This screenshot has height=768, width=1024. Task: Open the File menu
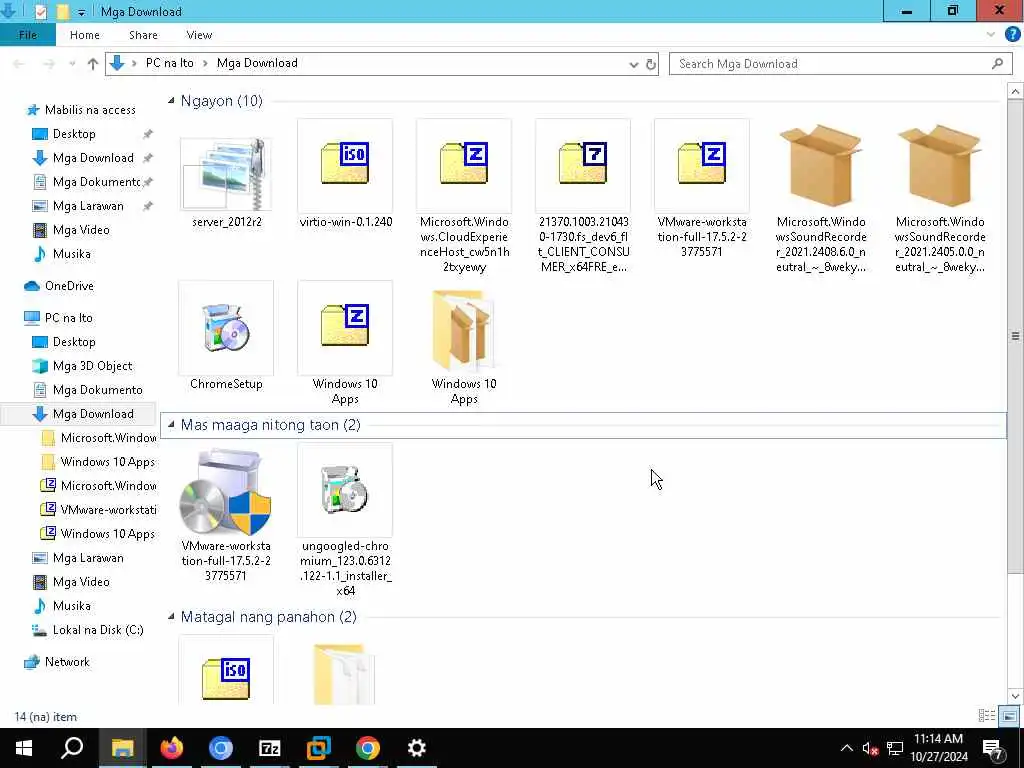click(27, 35)
